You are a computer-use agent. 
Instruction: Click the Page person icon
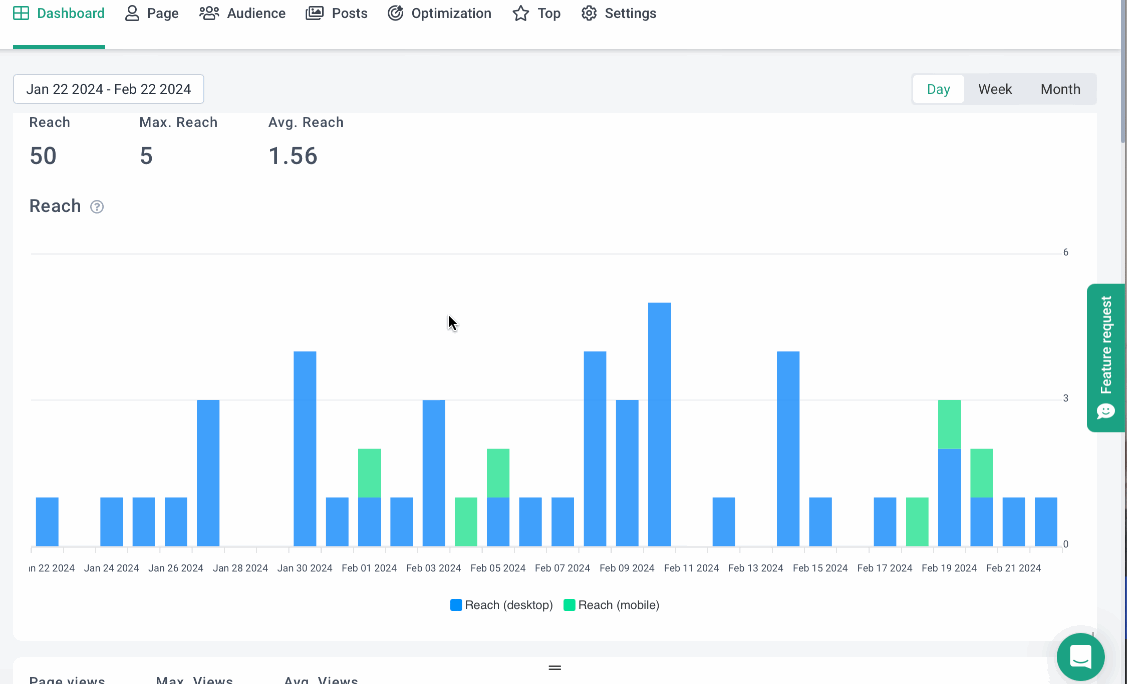click(x=132, y=14)
